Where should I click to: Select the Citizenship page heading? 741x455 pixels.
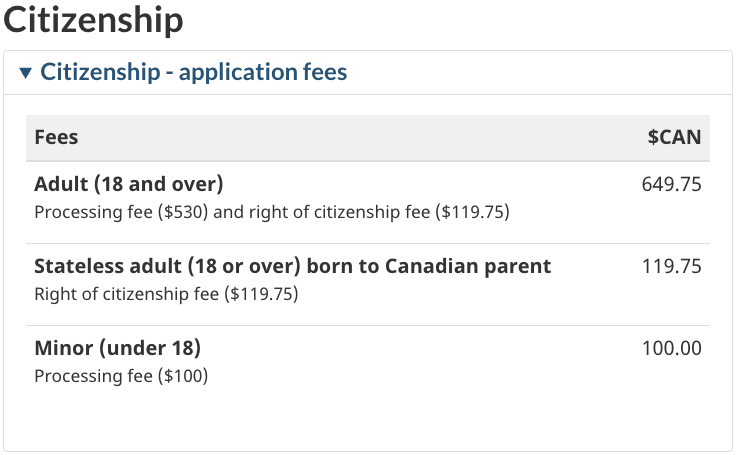93,20
